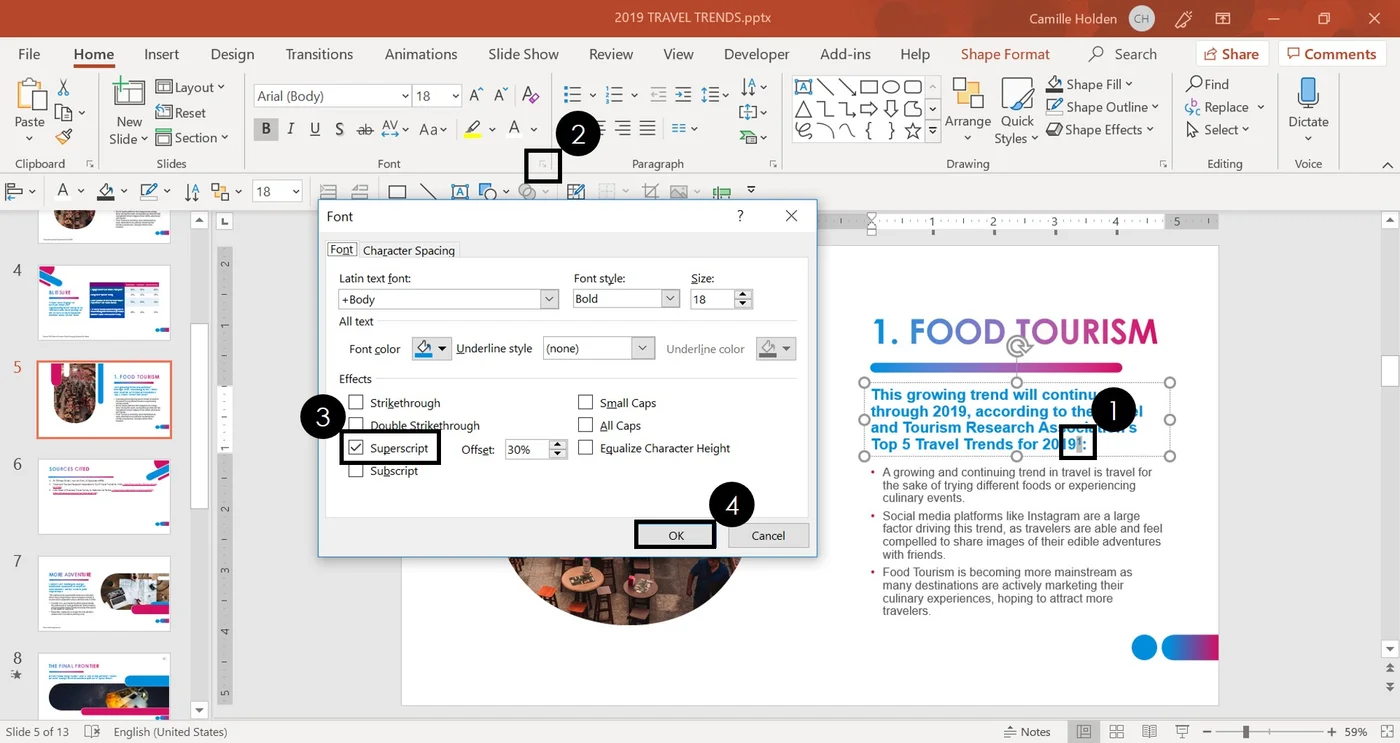Image resolution: width=1400 pixels, height=743 pixels.
Task: Switch to Reading View in the status bar
Action: tap(1150, 732)
